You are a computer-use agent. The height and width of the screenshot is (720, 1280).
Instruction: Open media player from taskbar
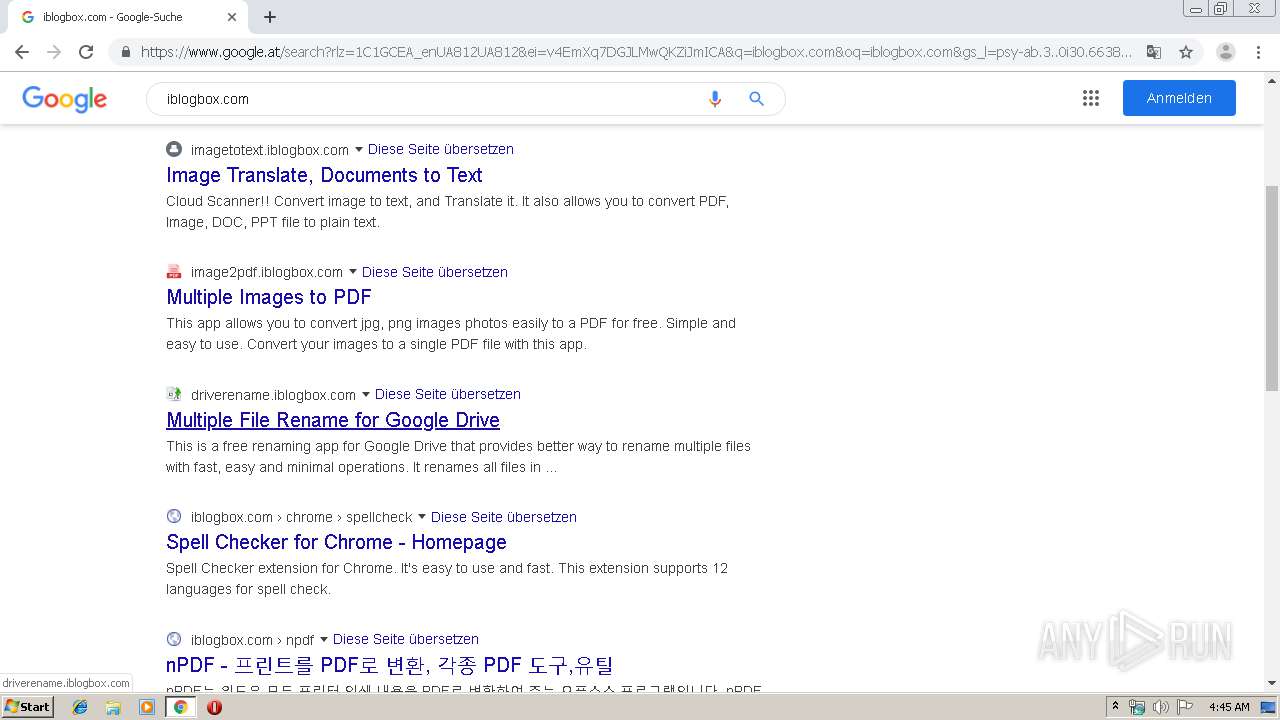point(147,707)
